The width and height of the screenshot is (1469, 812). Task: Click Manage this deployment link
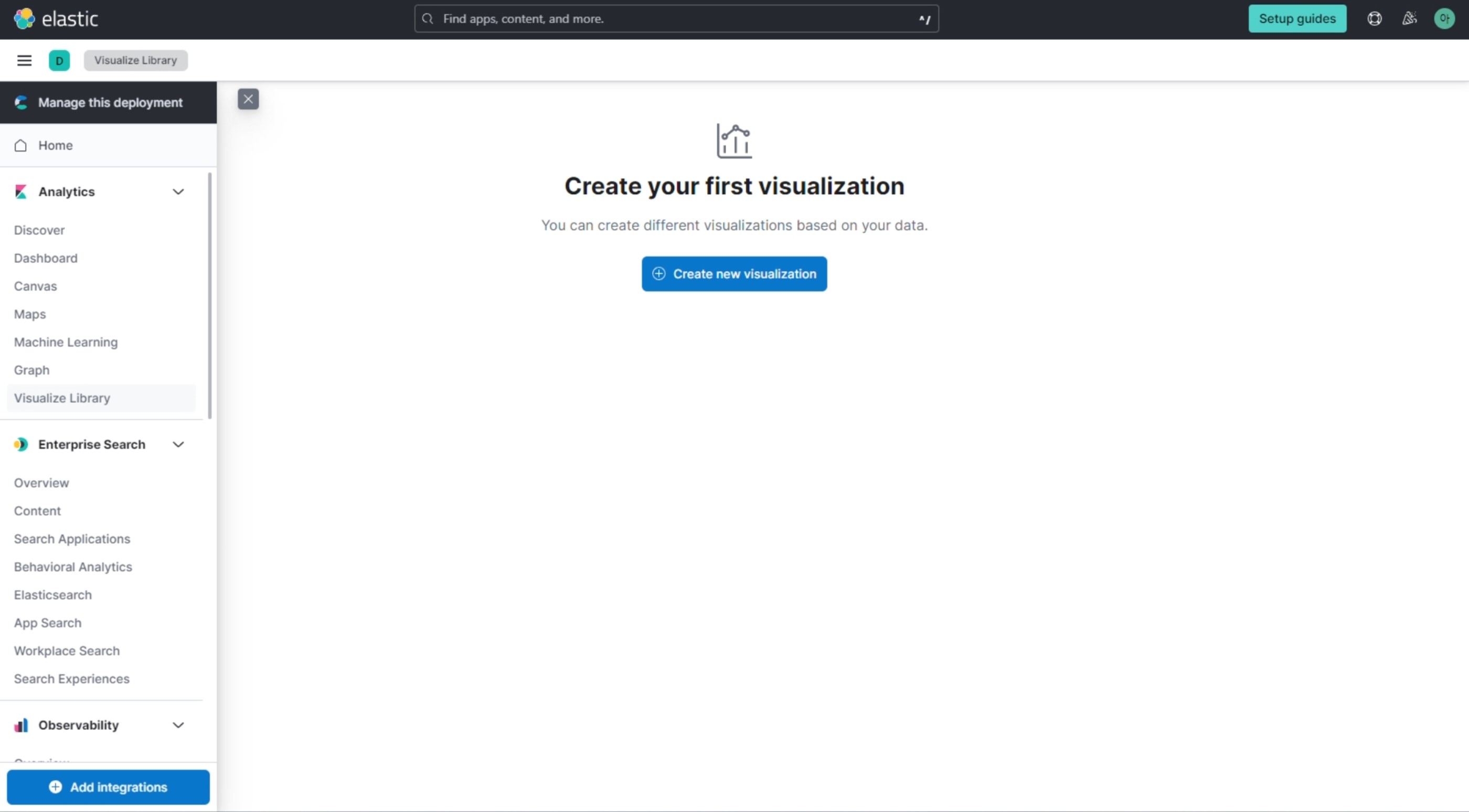pos(109,103)
